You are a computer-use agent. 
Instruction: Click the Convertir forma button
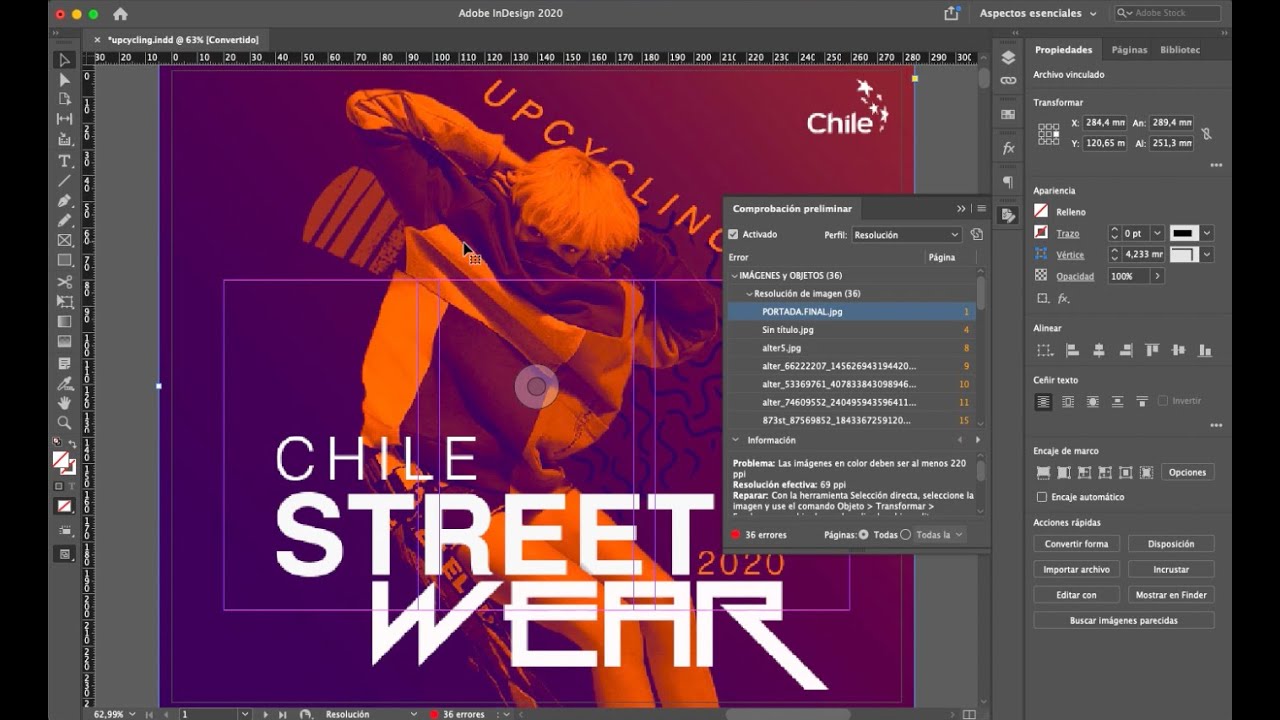click(1076, 544)
